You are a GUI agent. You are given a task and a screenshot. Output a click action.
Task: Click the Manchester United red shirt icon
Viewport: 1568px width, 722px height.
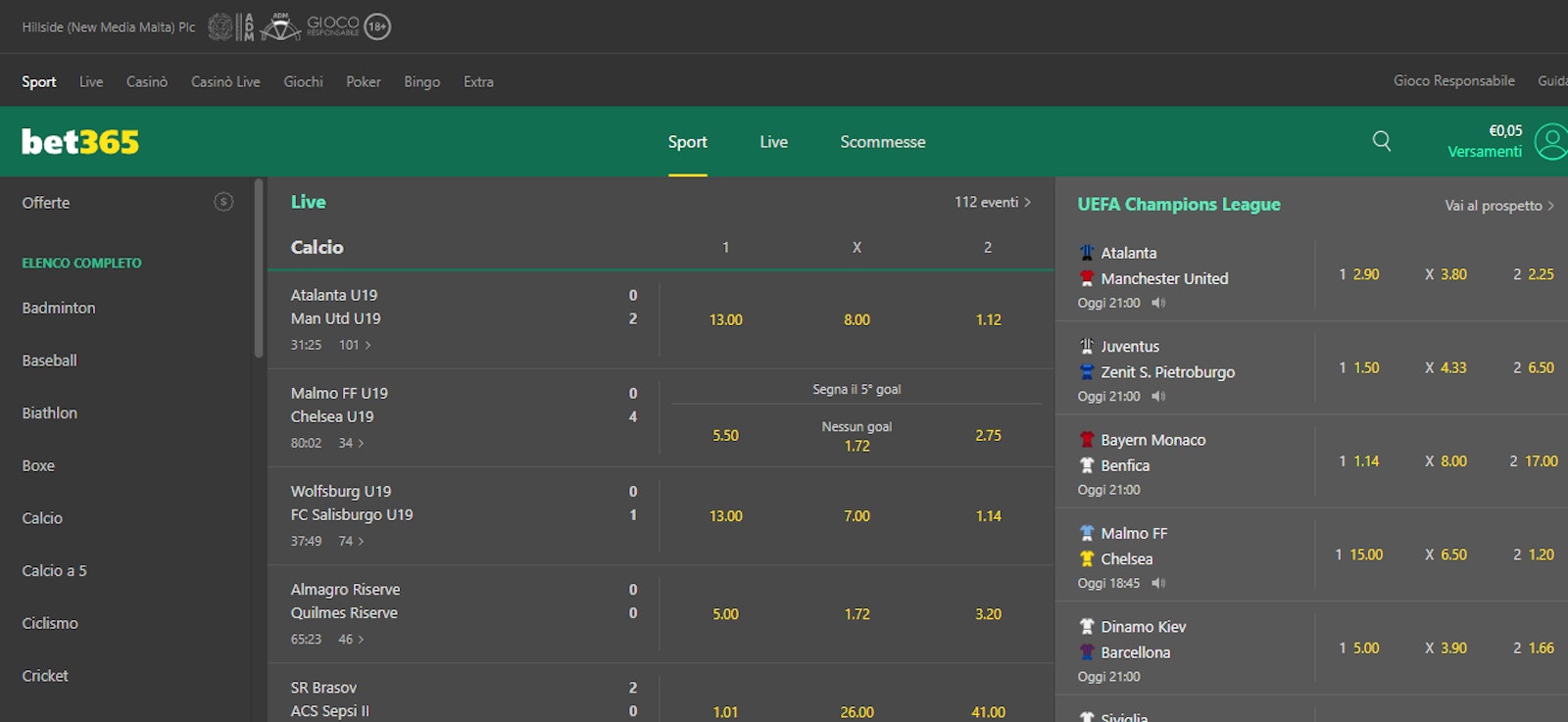(1087, 278)
